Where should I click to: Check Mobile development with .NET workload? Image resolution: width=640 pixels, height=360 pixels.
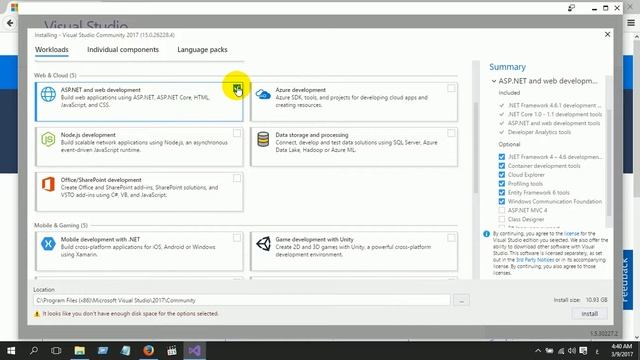click(237, 238)
